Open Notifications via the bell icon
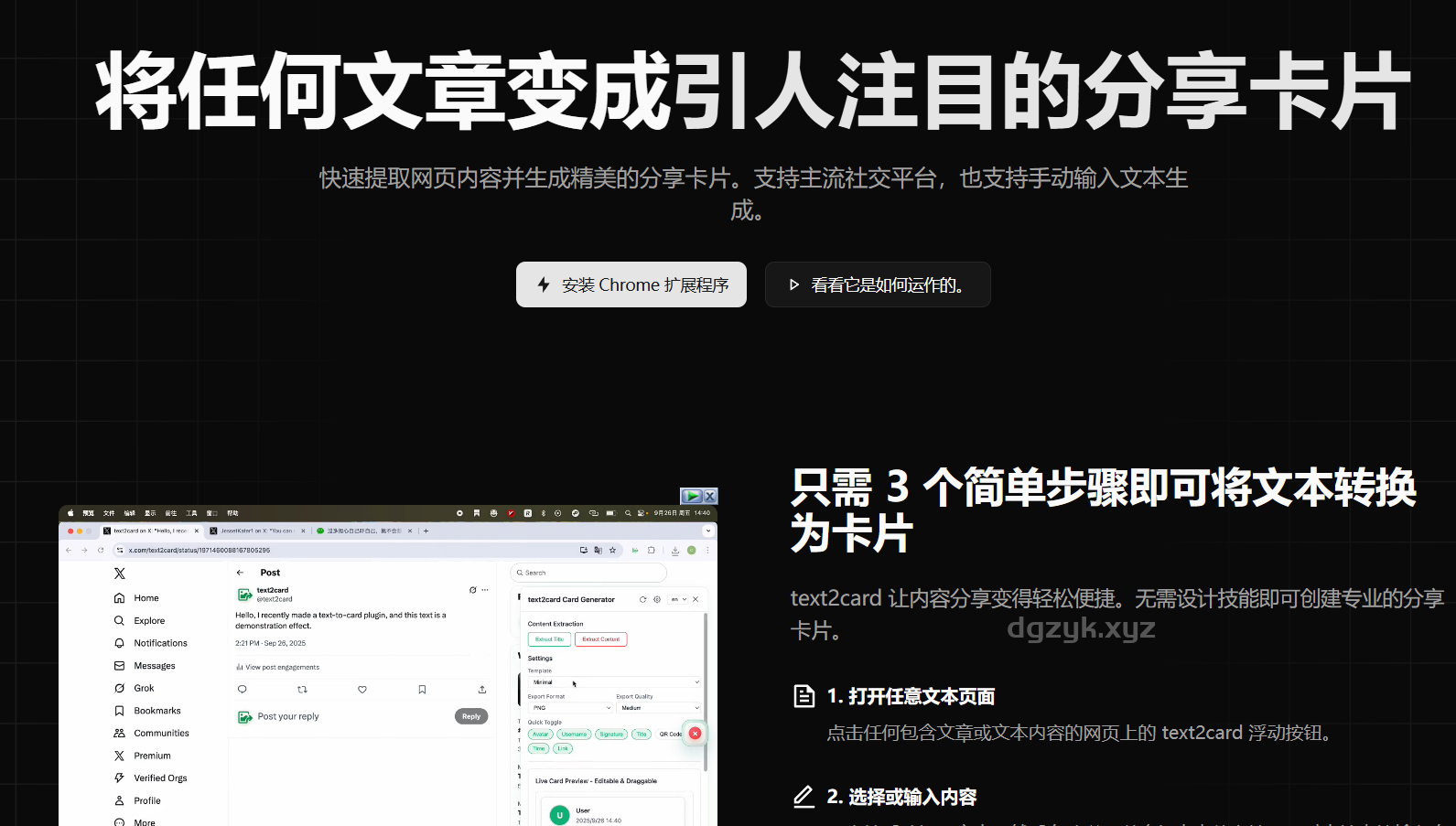Image resolution: width=1456 pixels, height=826 pixels. 120,643
